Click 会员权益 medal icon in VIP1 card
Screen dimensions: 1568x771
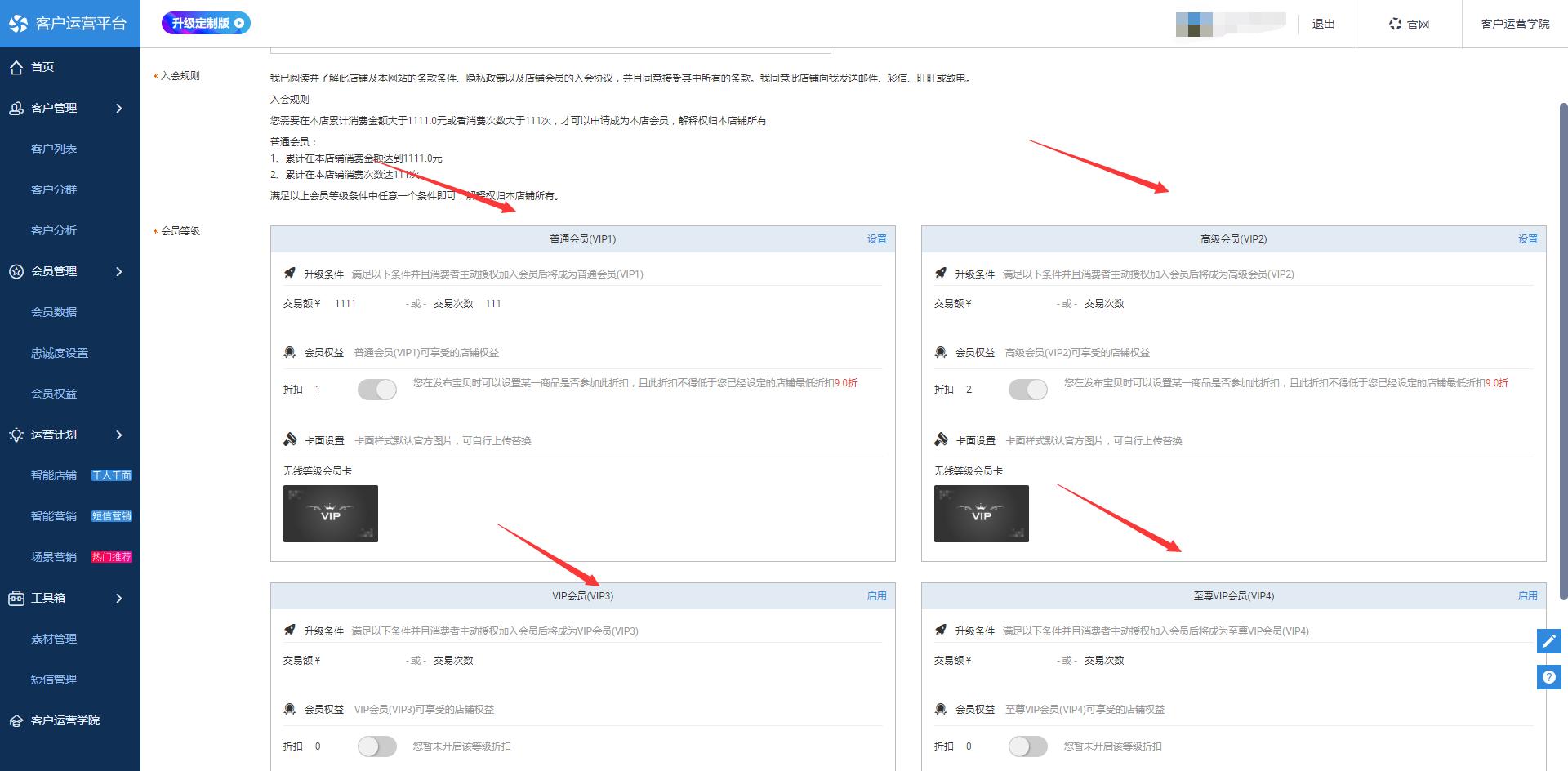[x=290, y=352]
